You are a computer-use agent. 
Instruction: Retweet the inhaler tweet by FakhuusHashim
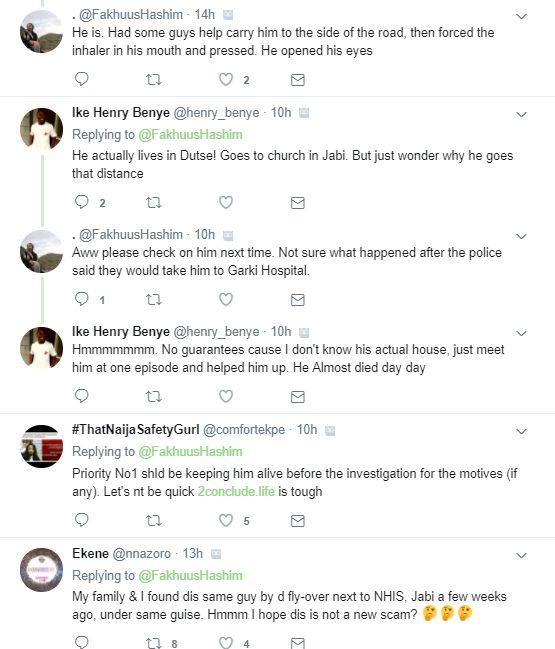[x=154, y=79]
